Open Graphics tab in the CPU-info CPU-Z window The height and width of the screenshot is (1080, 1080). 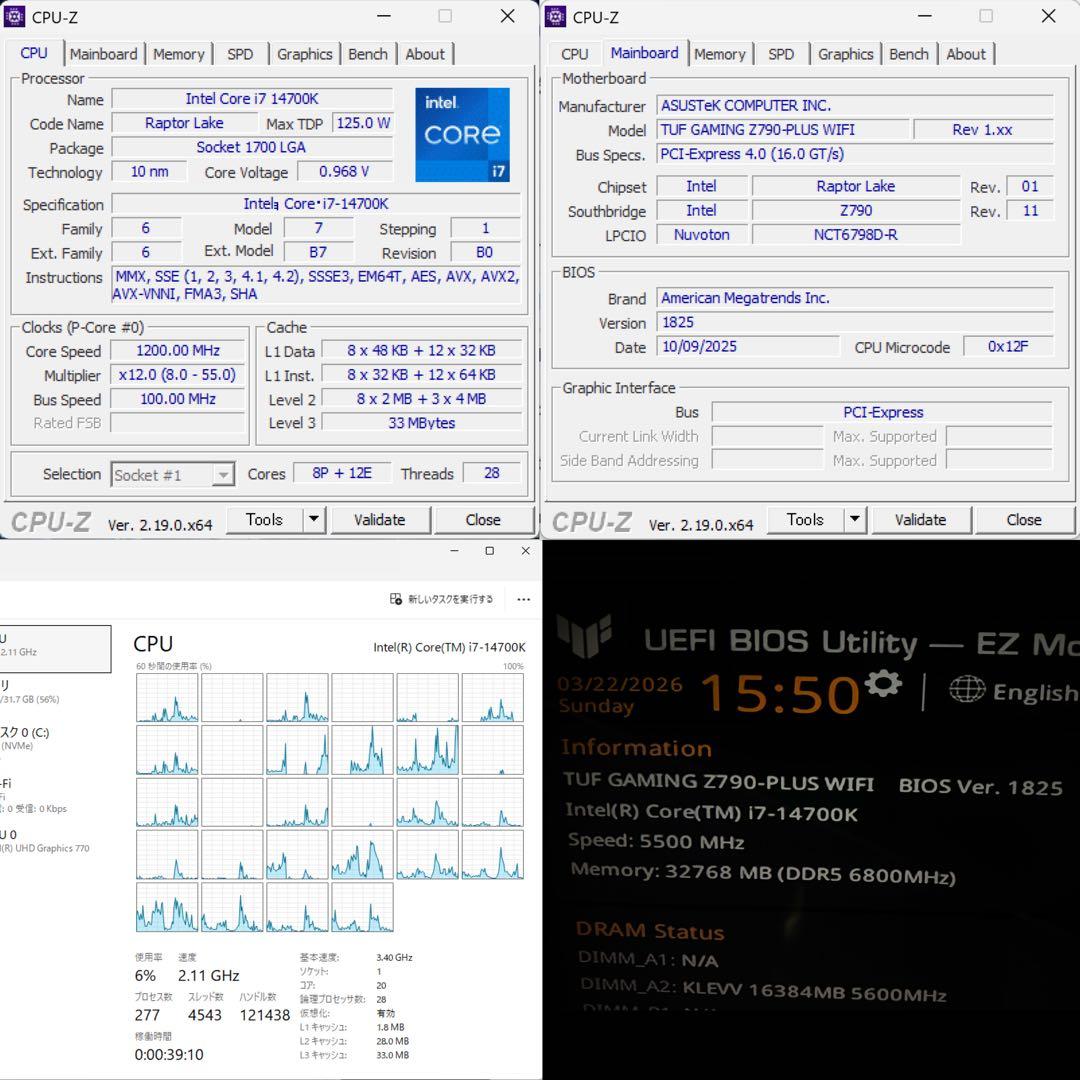(x=304, y=54)
